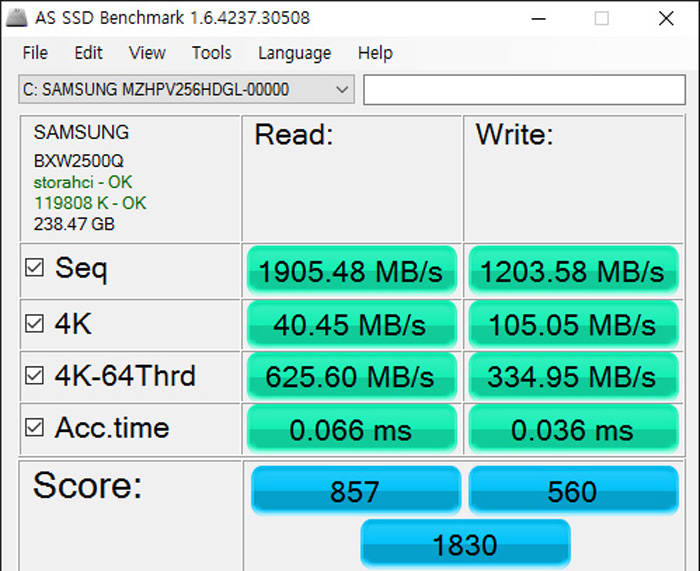Click the BXW2500Q firmware text
This screenshot has width=700, height=571.
coord(79,161)
